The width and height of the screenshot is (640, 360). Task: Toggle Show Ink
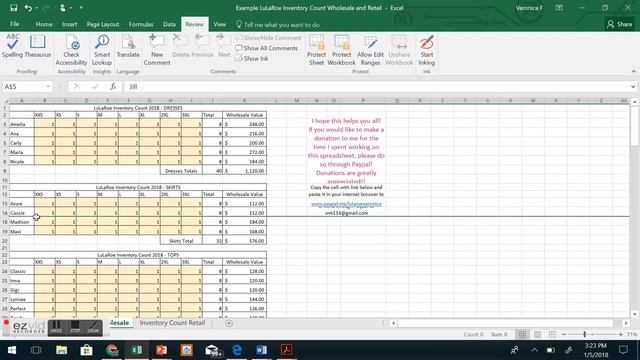point(251,59)
